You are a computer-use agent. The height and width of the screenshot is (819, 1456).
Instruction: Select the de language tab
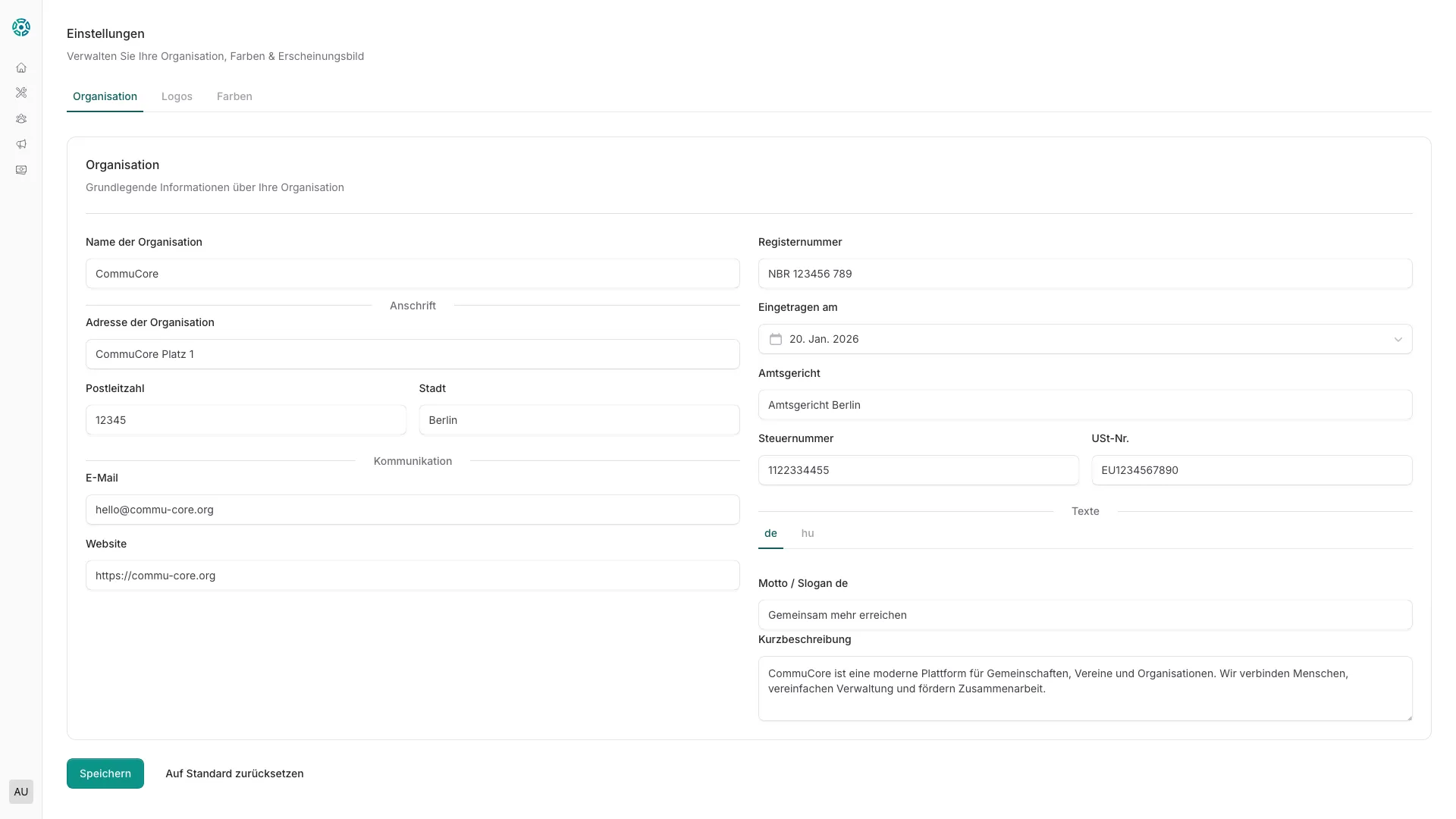[x=770, y=533]
